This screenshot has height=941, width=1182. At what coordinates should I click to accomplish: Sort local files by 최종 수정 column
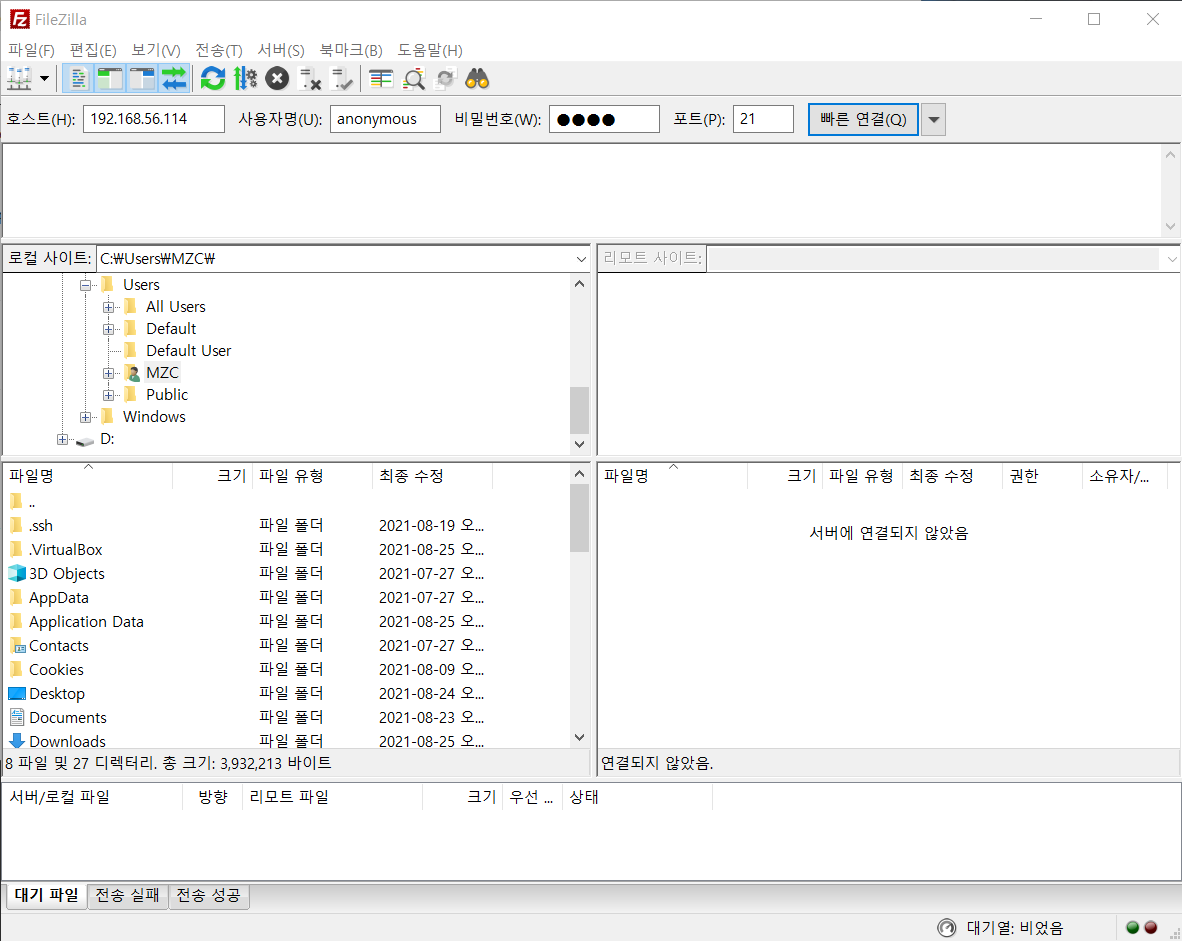pyautogui.click(x=433, y=476)
